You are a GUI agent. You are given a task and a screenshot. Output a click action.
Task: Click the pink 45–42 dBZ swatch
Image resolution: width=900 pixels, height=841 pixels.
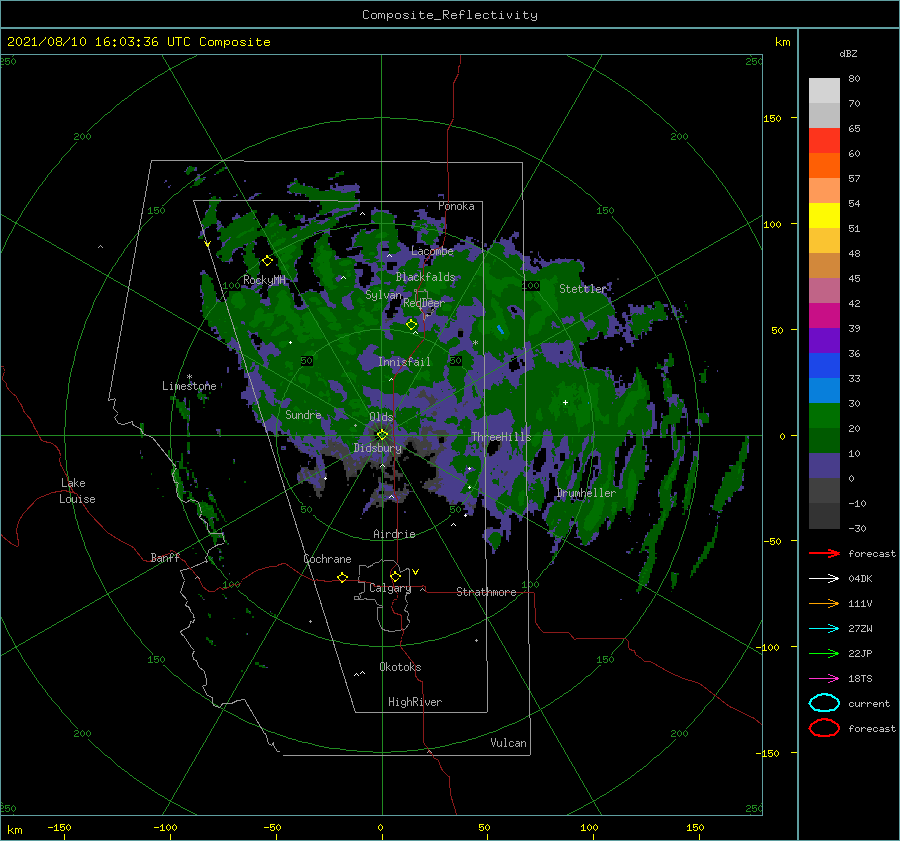point(824,290)
